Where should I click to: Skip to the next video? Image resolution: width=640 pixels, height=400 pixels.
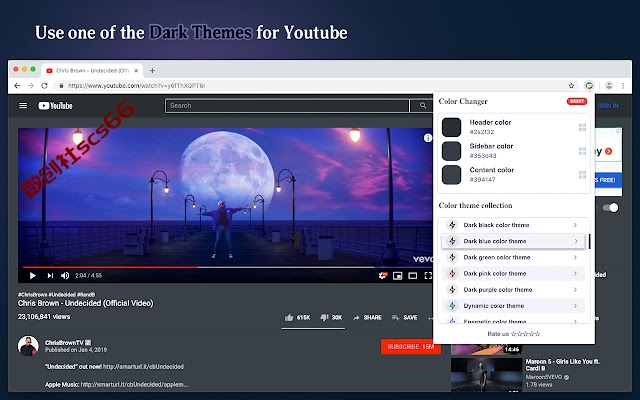(x=50, y=276)
